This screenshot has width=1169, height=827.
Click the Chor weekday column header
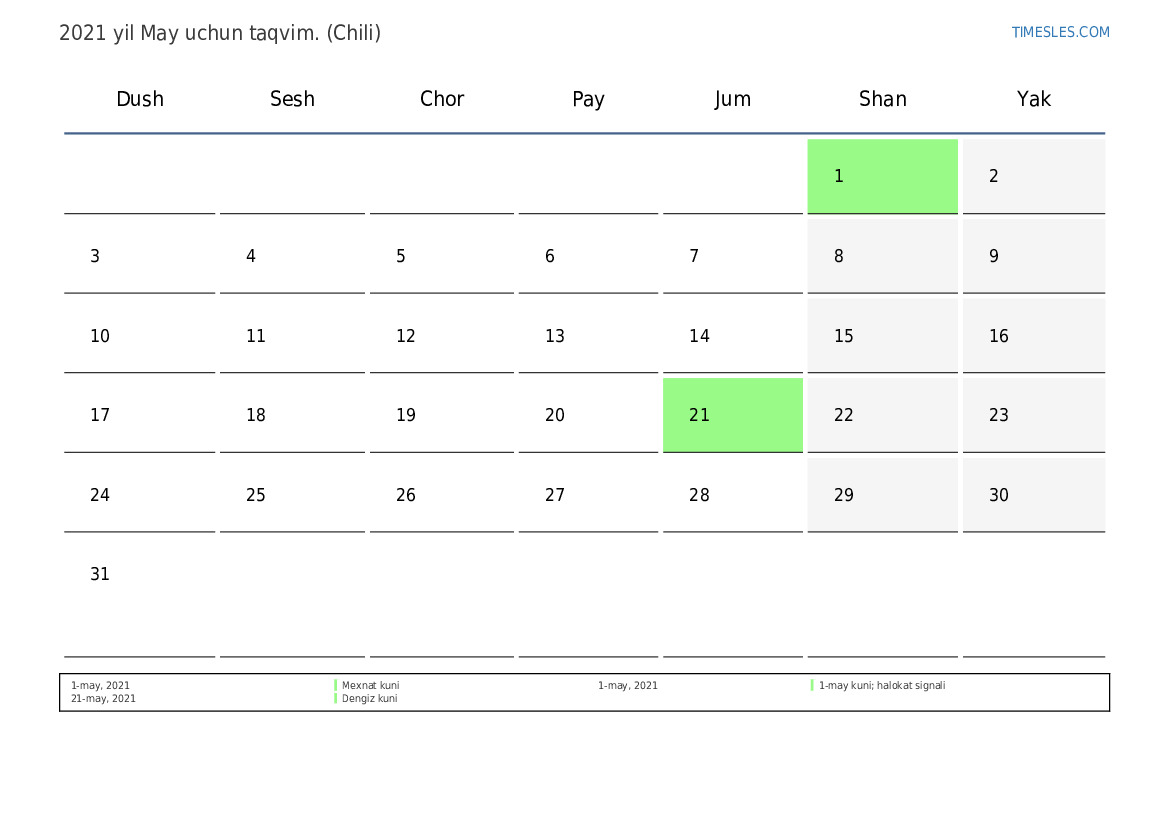pyautogui.click(x=442, y=99)
